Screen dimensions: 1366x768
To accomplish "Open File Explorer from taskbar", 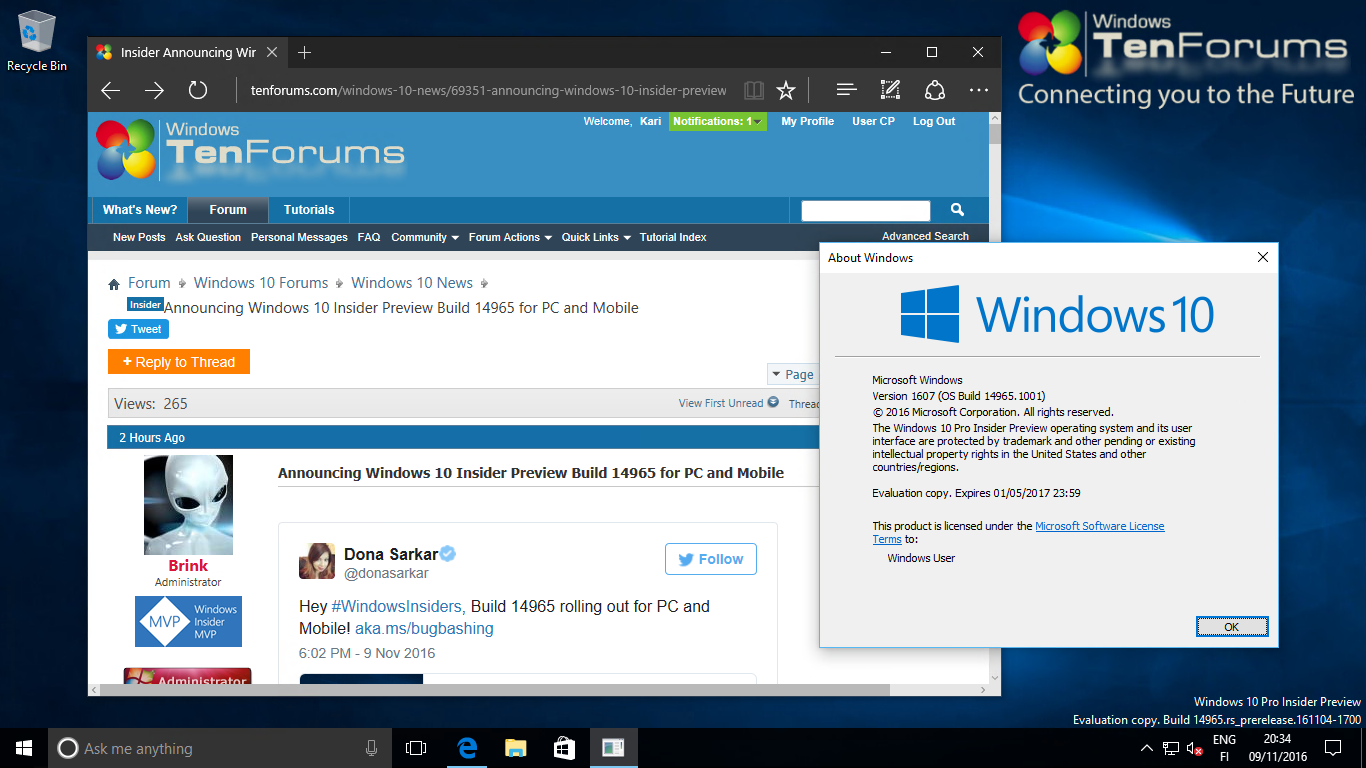I will [515, 748].
